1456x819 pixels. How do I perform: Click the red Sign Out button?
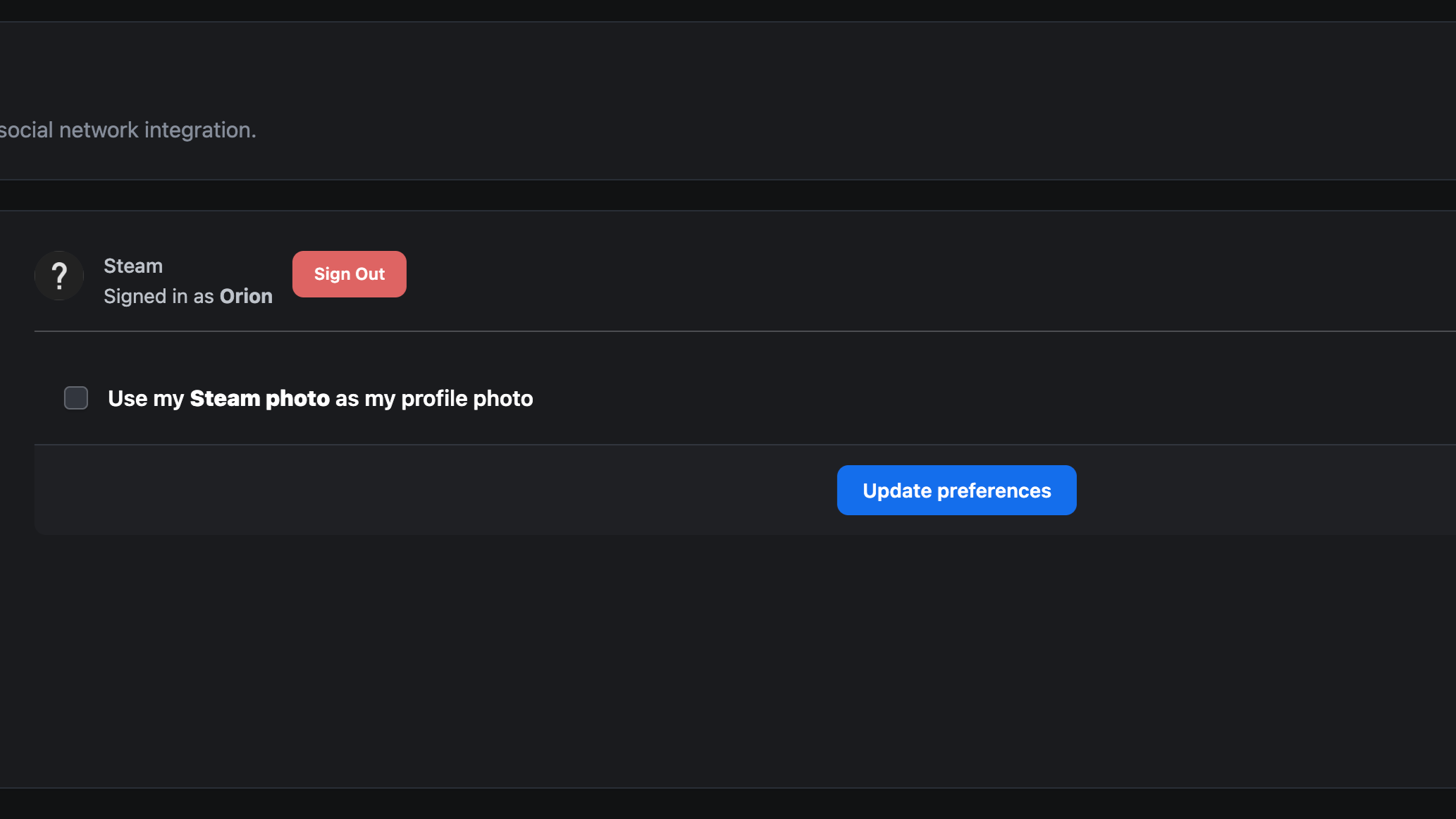coord(350,274)
